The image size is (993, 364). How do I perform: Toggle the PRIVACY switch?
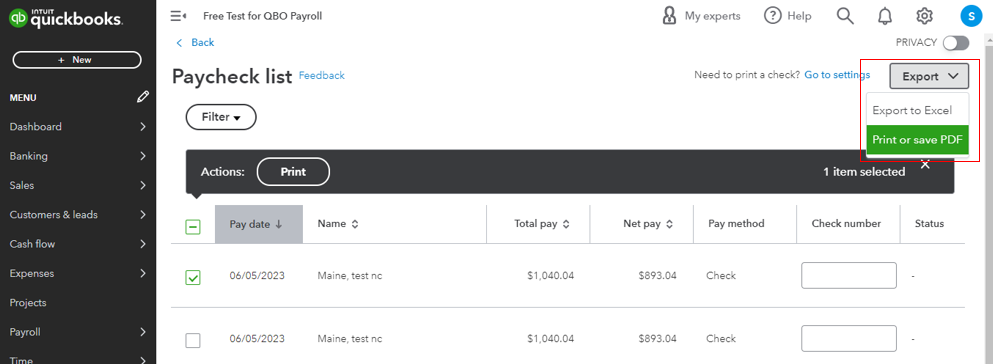click(956, 42)
